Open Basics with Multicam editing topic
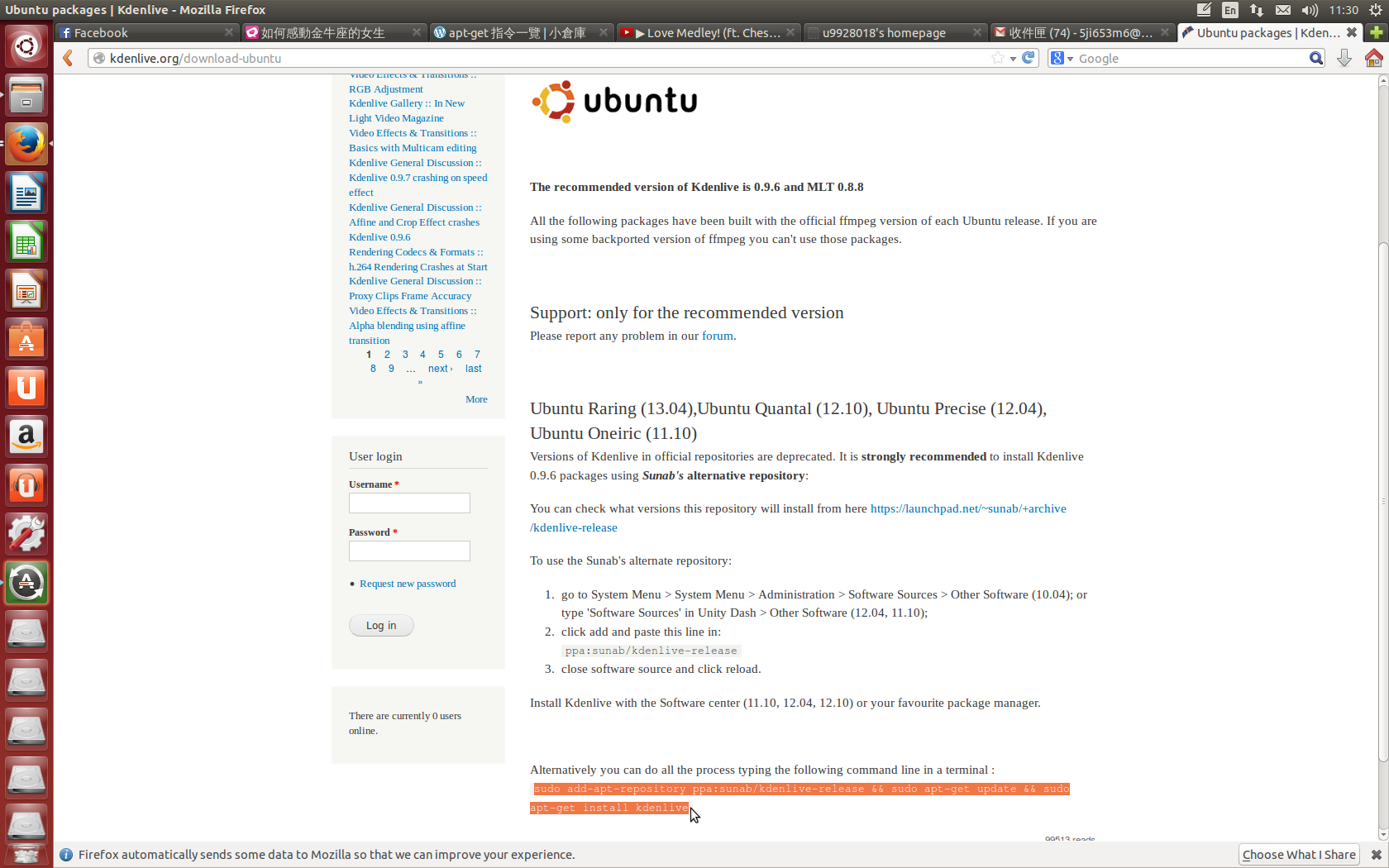This screenshot has height=868, width=1389. tap(413, 148)
